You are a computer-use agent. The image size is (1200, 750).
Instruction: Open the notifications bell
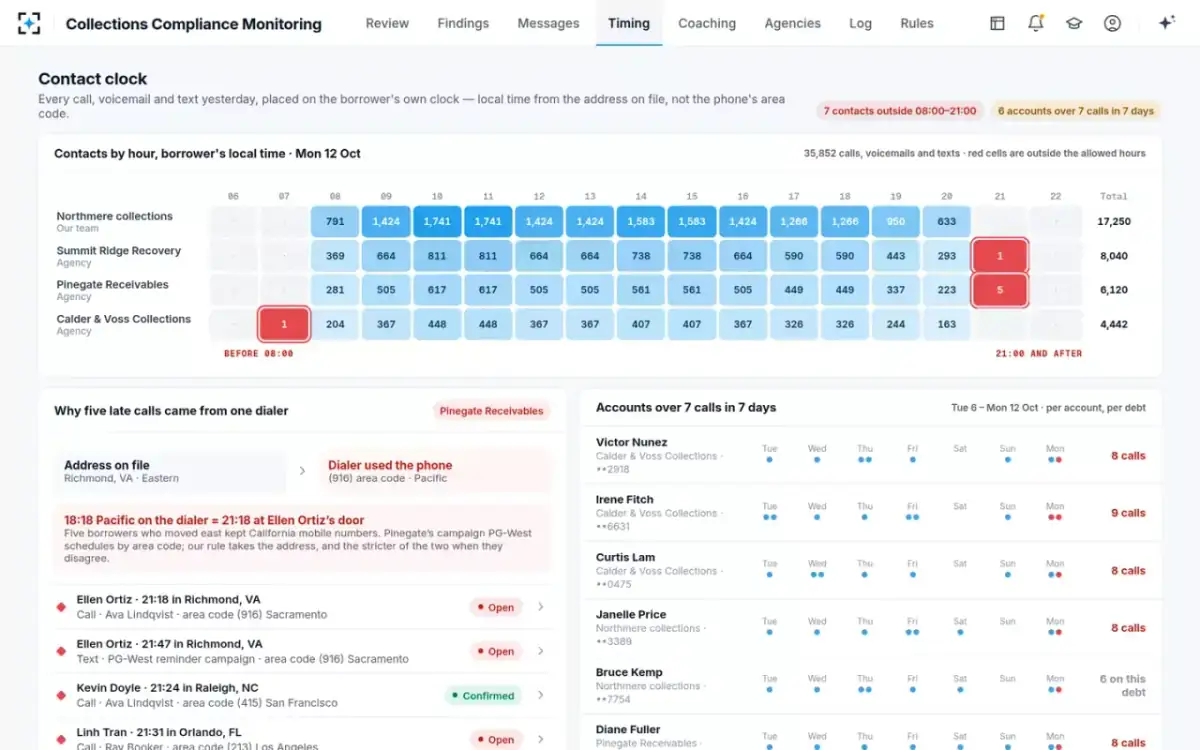click(x=1036, y=23)
